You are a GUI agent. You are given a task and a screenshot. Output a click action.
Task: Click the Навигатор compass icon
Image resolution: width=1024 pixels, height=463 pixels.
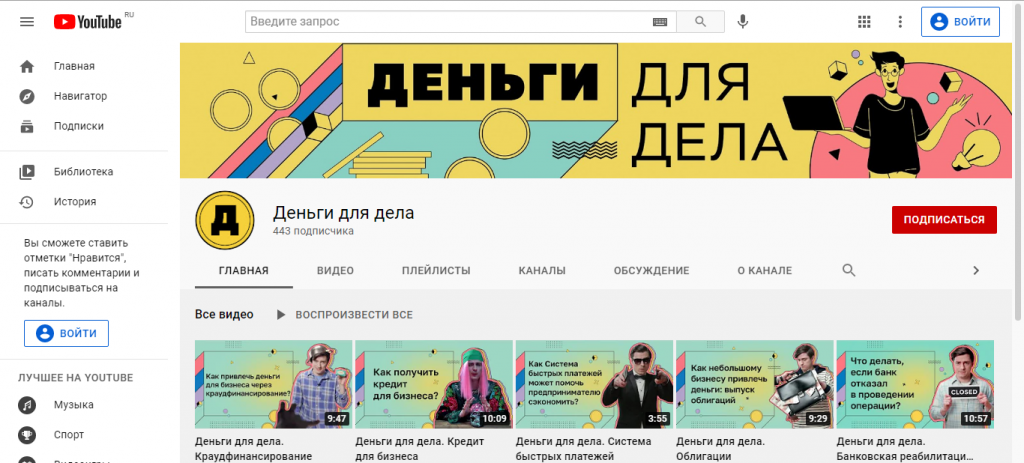click(27, 96)
